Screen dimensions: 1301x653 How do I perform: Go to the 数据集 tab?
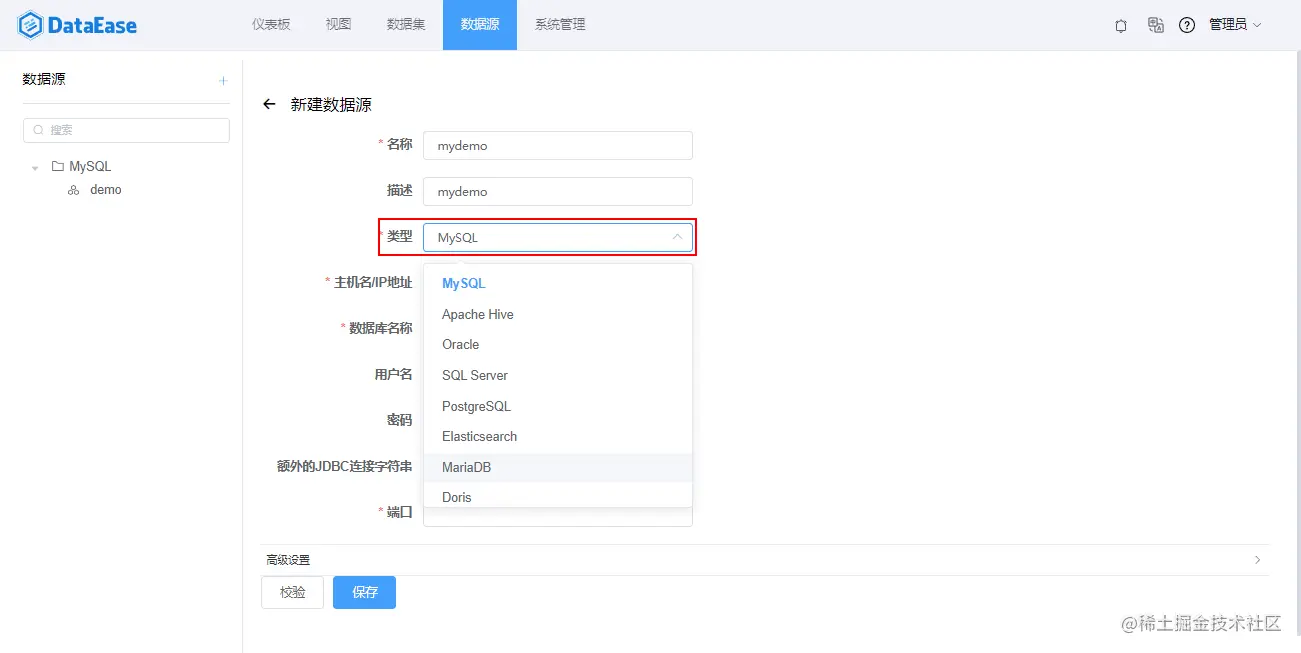pos(406,25)
